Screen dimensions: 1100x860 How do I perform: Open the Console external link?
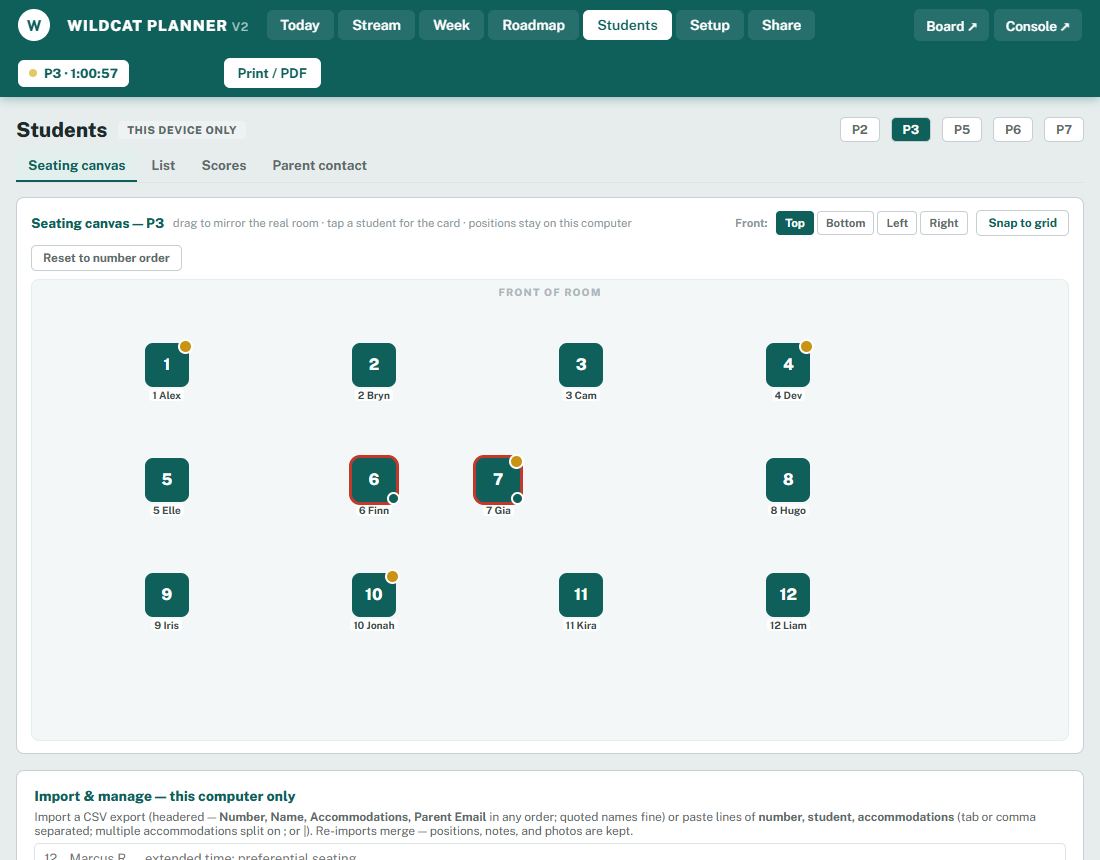tap(1038, 26)
